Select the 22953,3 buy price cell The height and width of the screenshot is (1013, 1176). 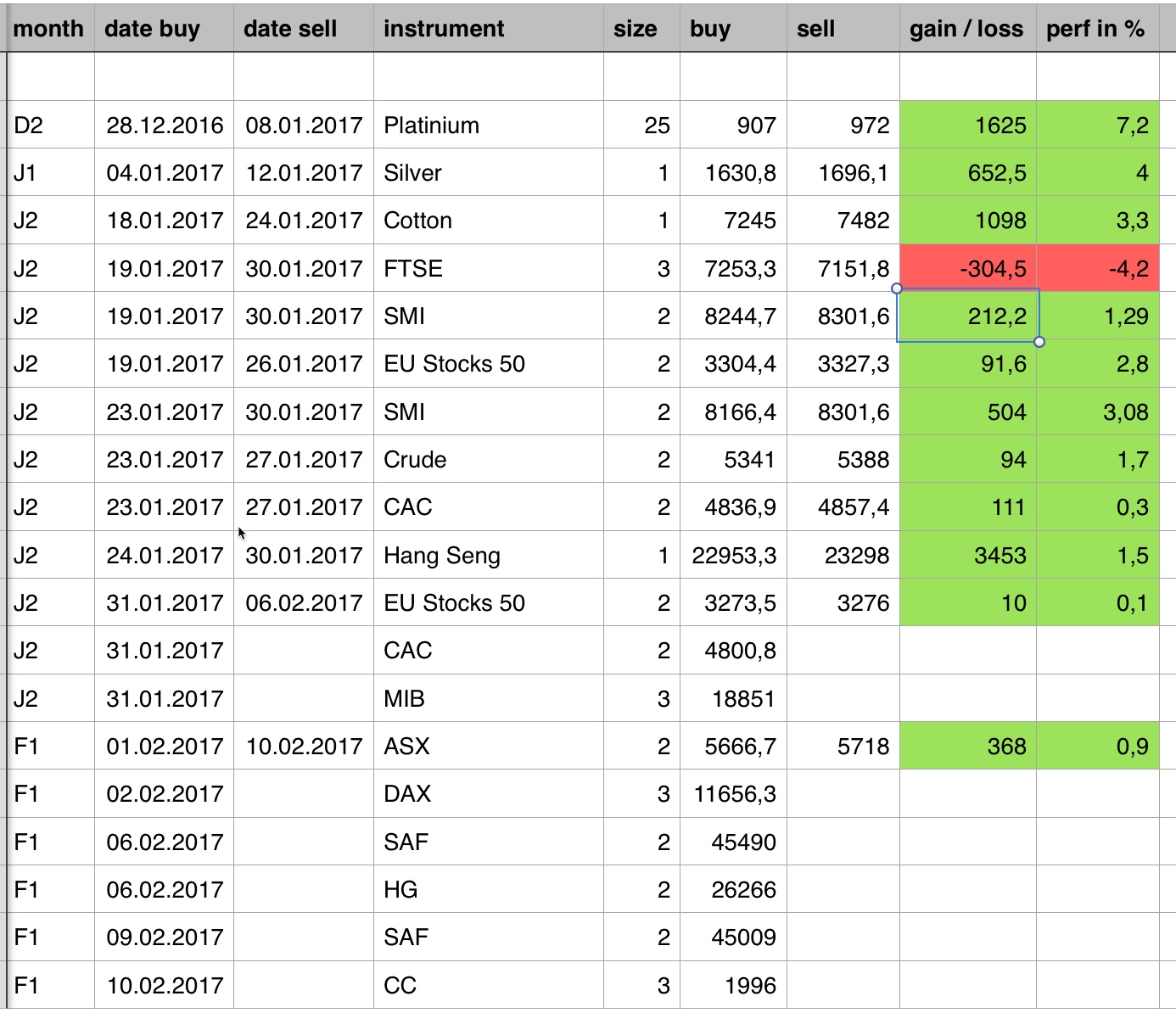pyautogui.click(x=733, y=556)
